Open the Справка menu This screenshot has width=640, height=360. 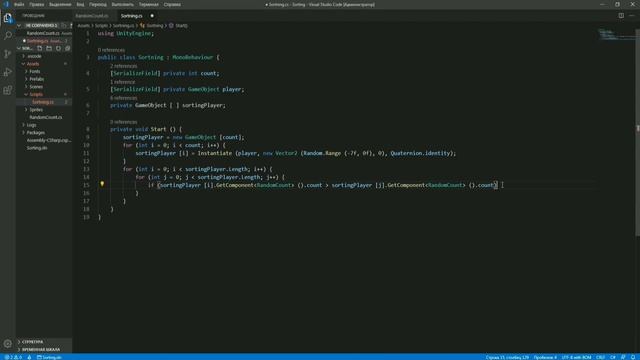172,4
